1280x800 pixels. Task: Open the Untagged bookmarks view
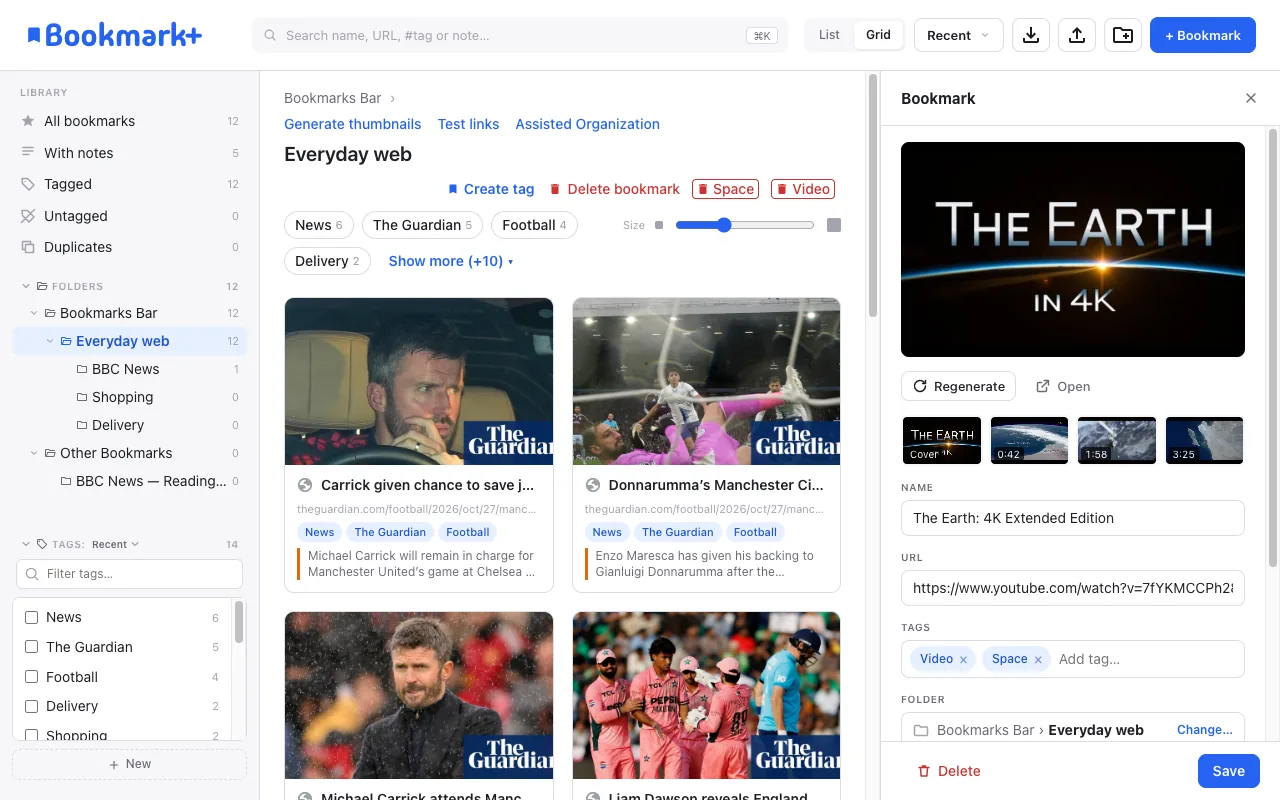tap(130, 216)
